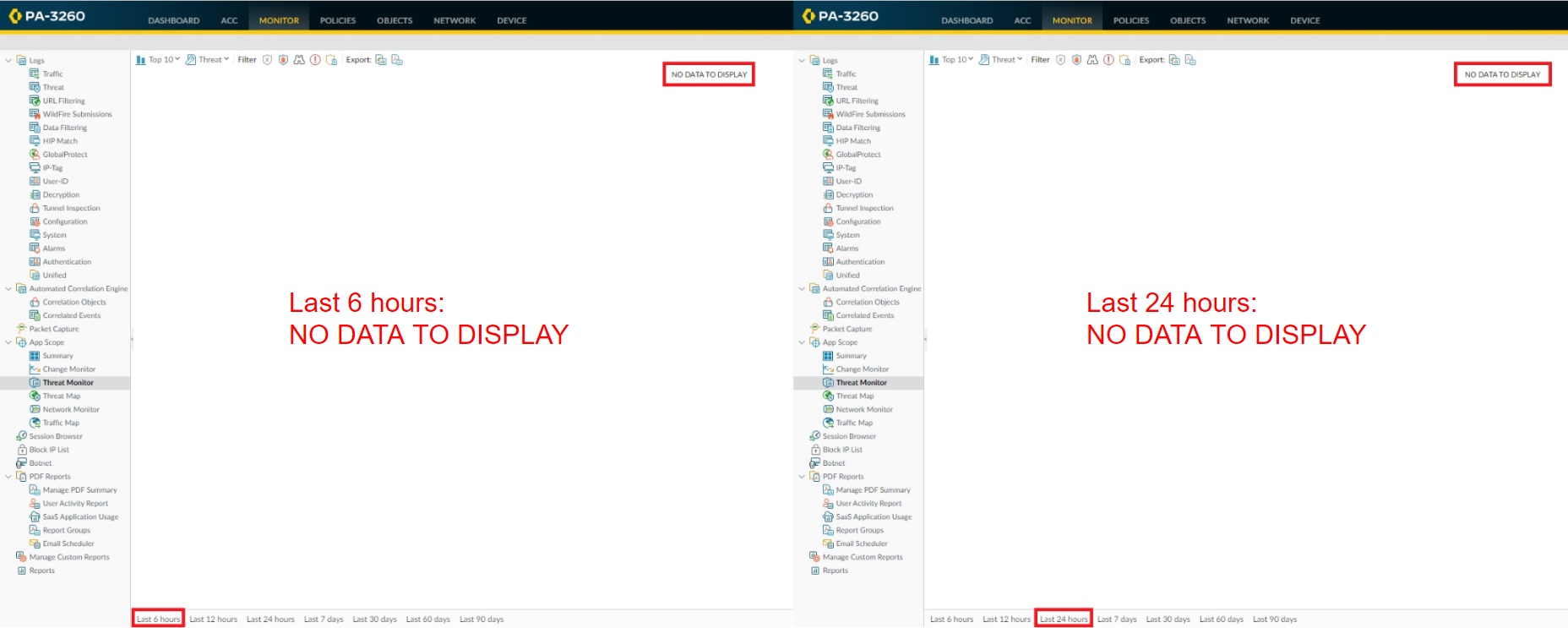This screenshot has height=628, width=1568.
Task: Select Last 90 days in right window
Action: coord(1275,620)
